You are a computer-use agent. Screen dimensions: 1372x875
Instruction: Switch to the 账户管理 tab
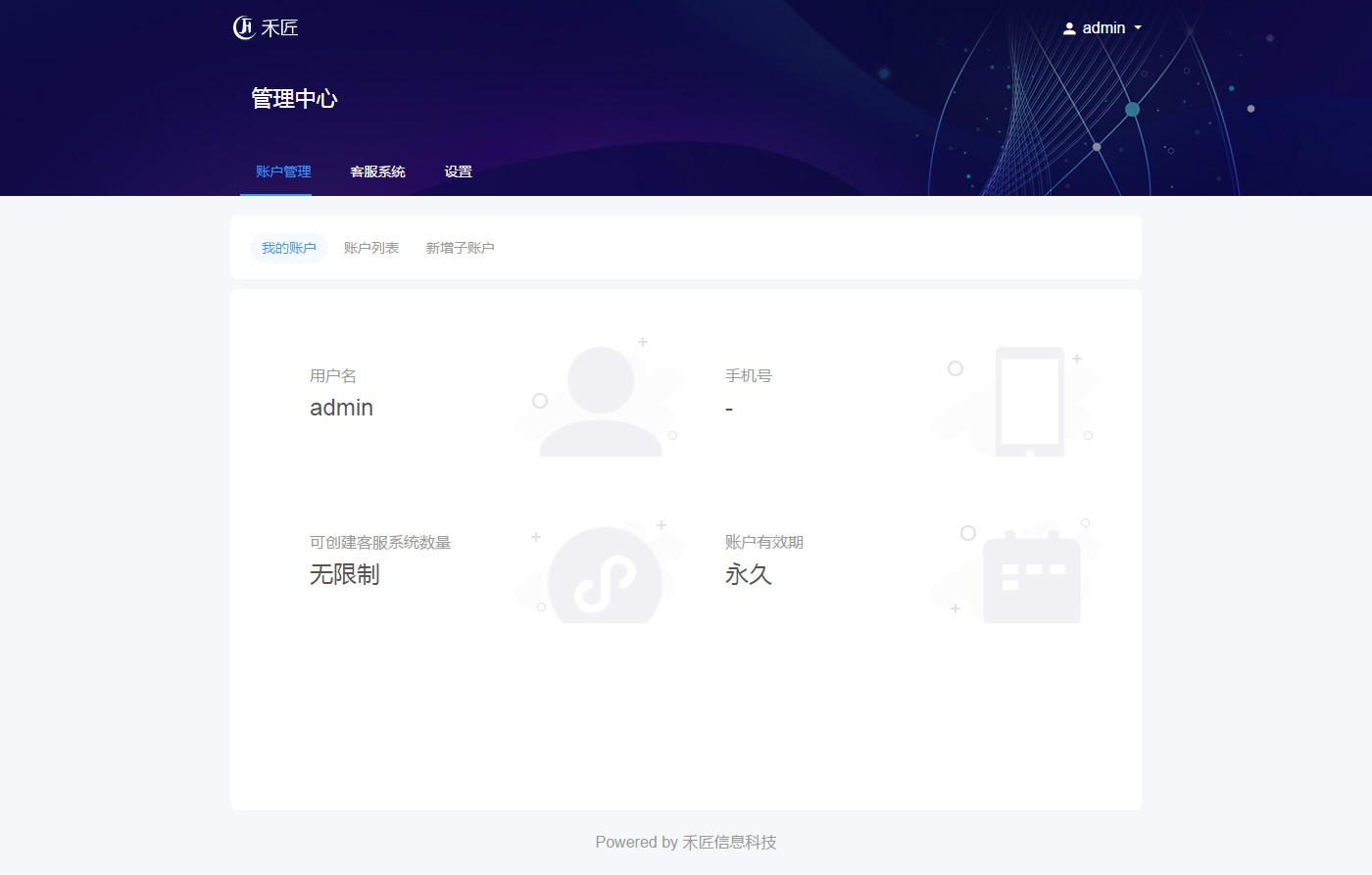[283, 171]
